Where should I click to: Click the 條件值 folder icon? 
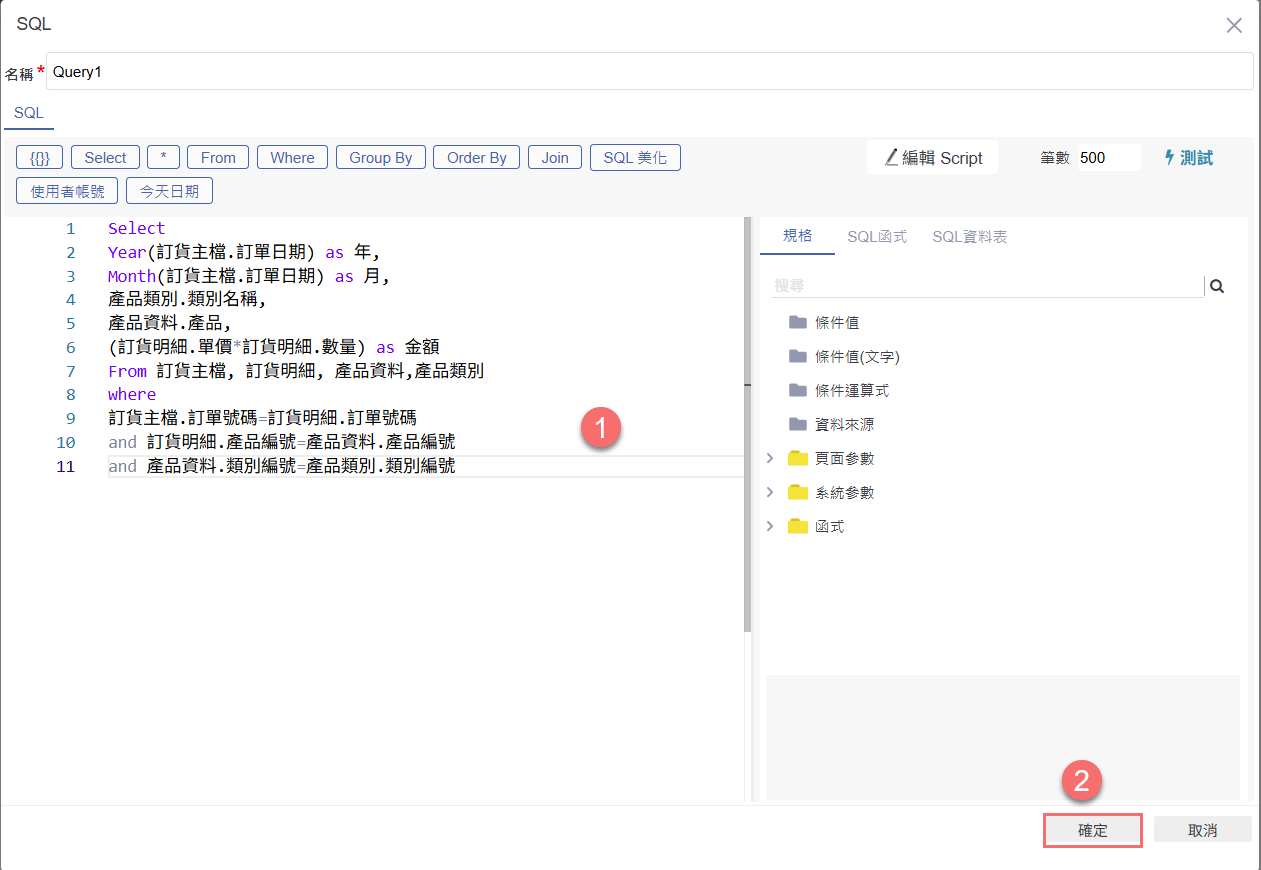tap(797, 322)
